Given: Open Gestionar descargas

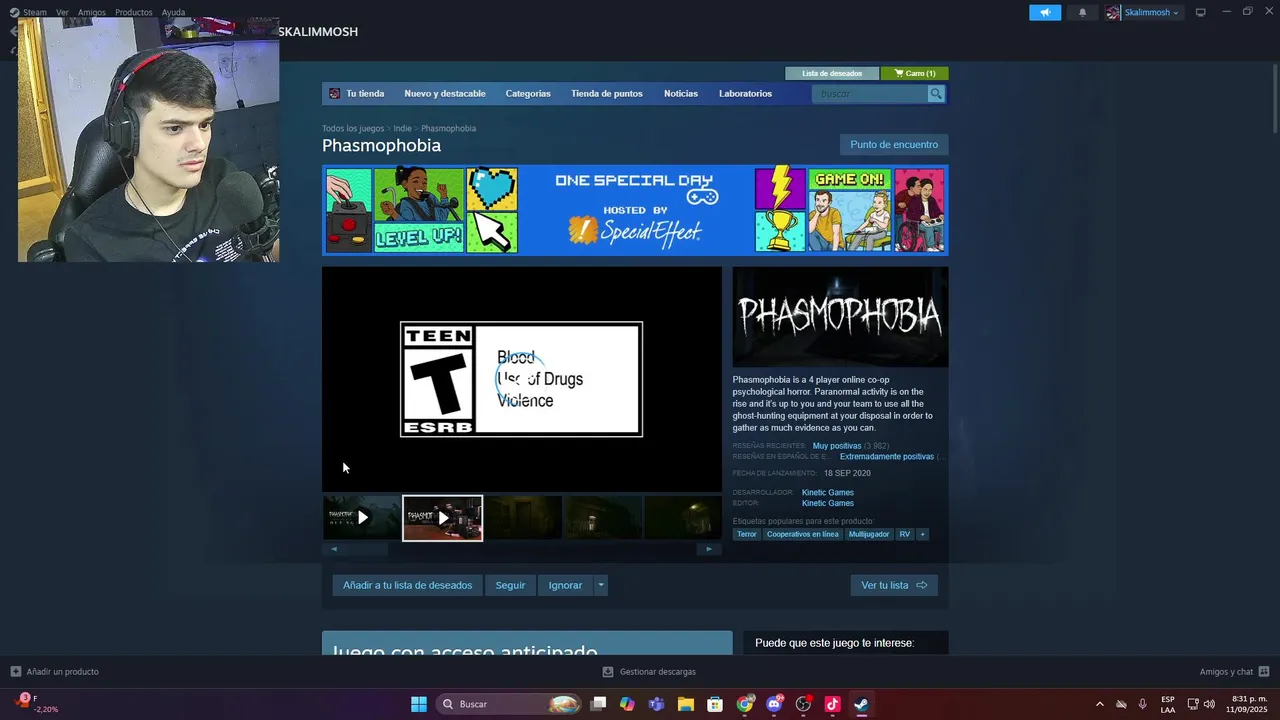Looking at the screenshot, I should pyautogui.click(x=649, y=672).
